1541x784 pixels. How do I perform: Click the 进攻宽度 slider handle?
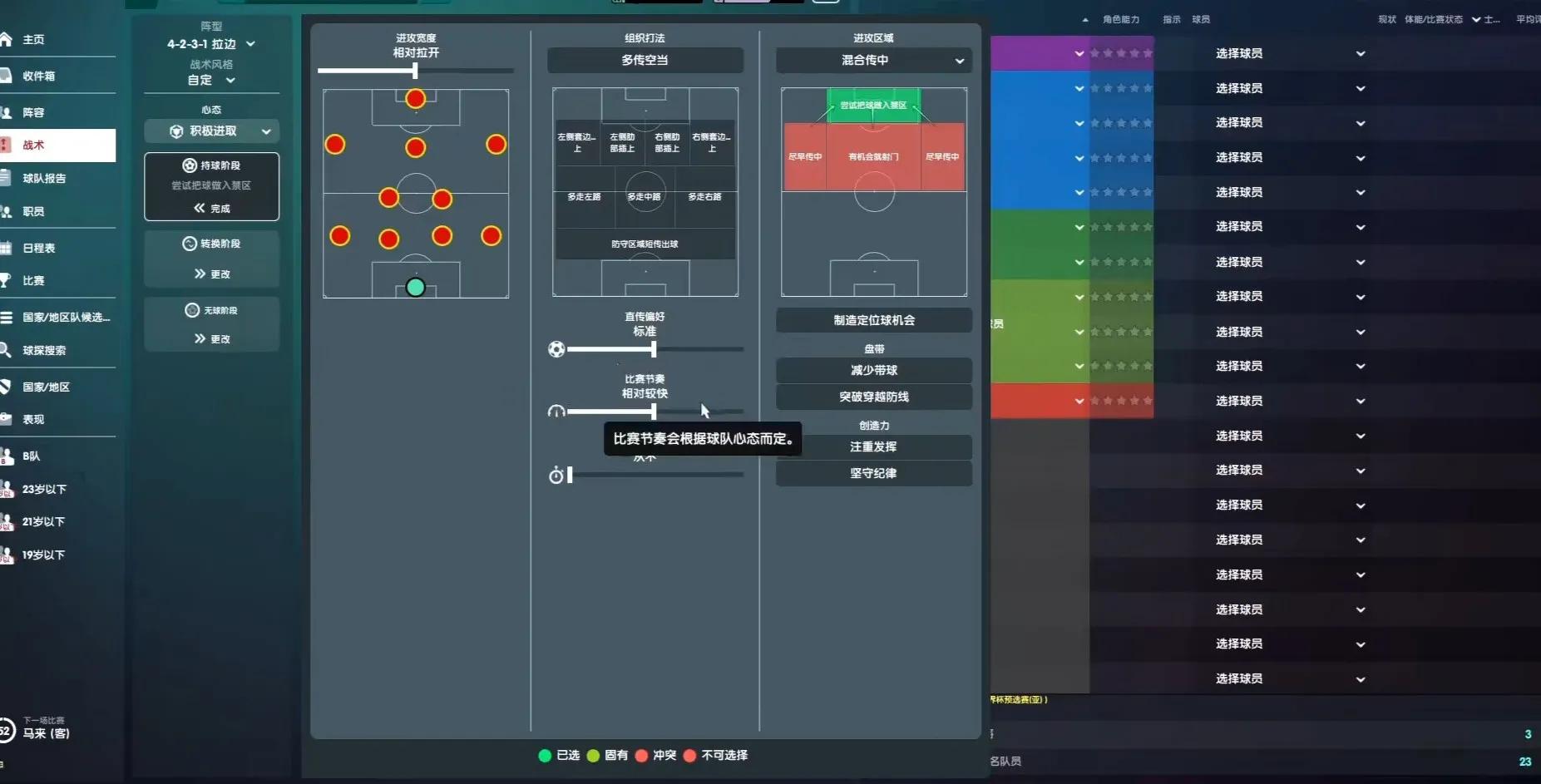pos(415,71)
